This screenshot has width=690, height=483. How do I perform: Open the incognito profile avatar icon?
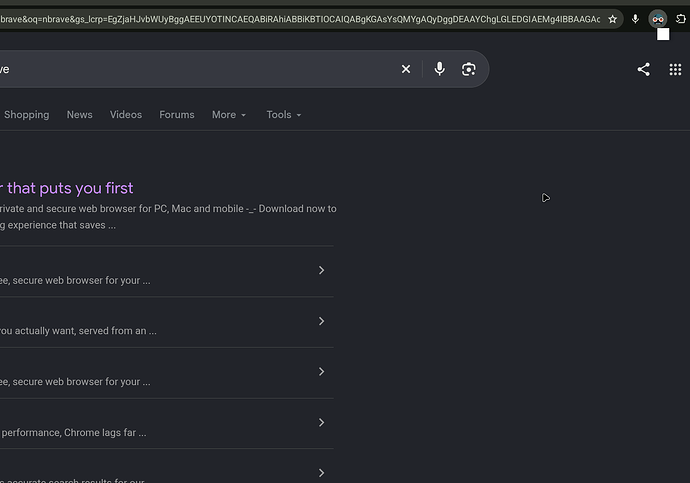pyautogui.click(x=658, y=19)
